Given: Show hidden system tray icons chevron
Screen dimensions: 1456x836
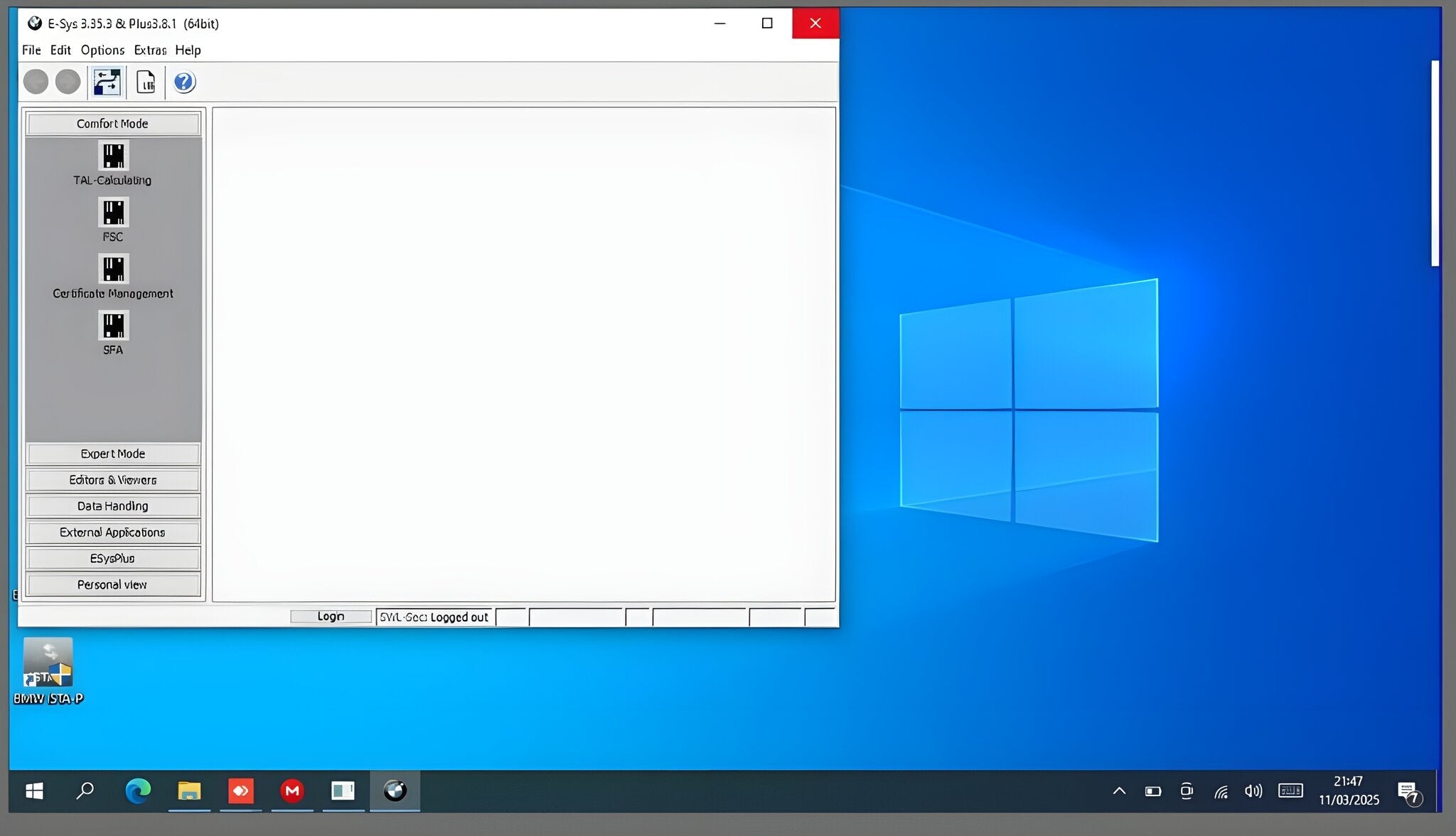Looking at the screenshot, I should (x=1119, y=791).
